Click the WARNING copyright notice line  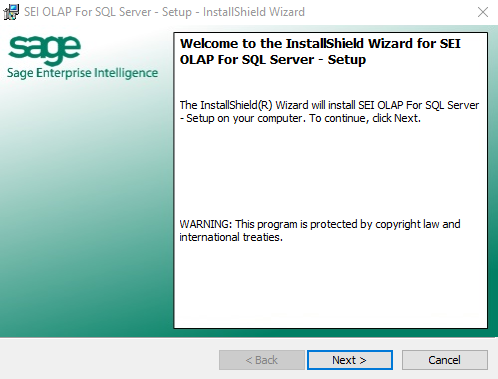click(320, 224)
